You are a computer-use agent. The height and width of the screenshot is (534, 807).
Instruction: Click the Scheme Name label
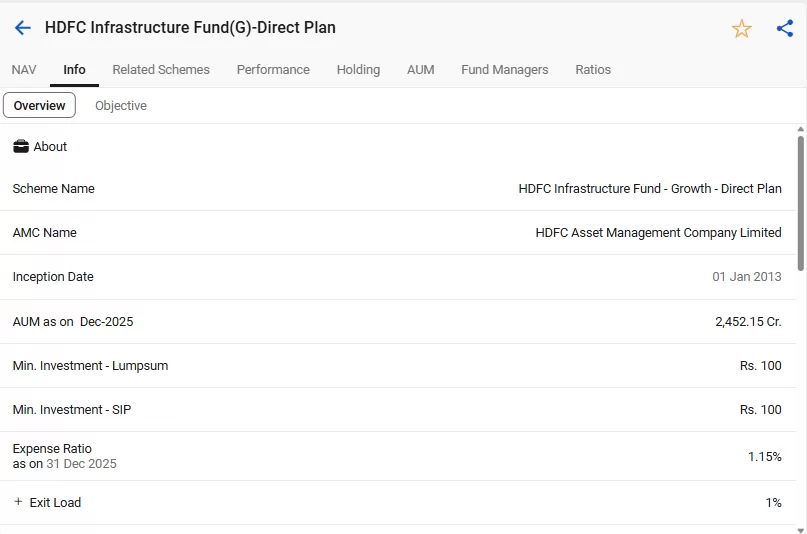tap(54, 189)
